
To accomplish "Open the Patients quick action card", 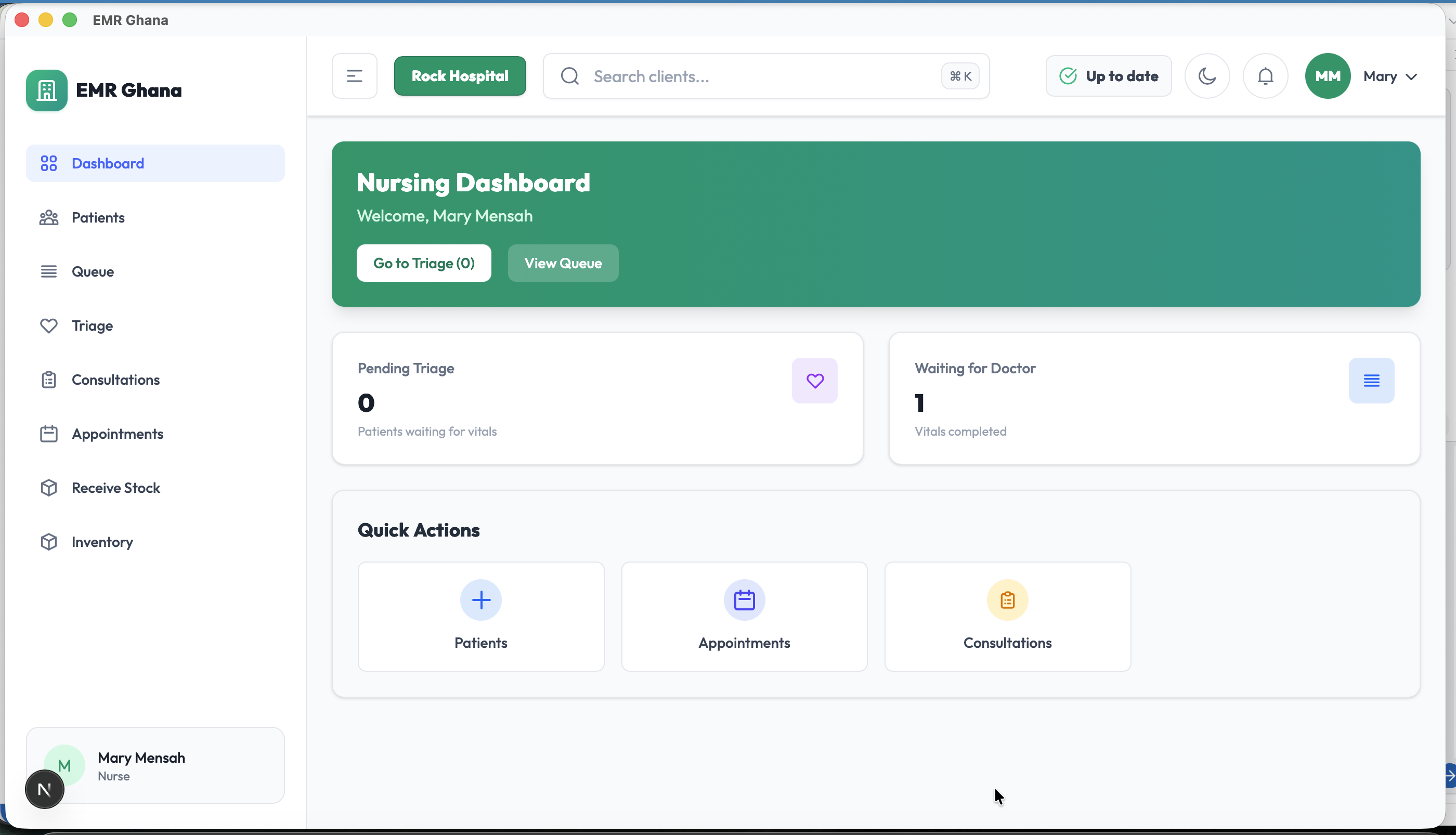I will 480,616.
